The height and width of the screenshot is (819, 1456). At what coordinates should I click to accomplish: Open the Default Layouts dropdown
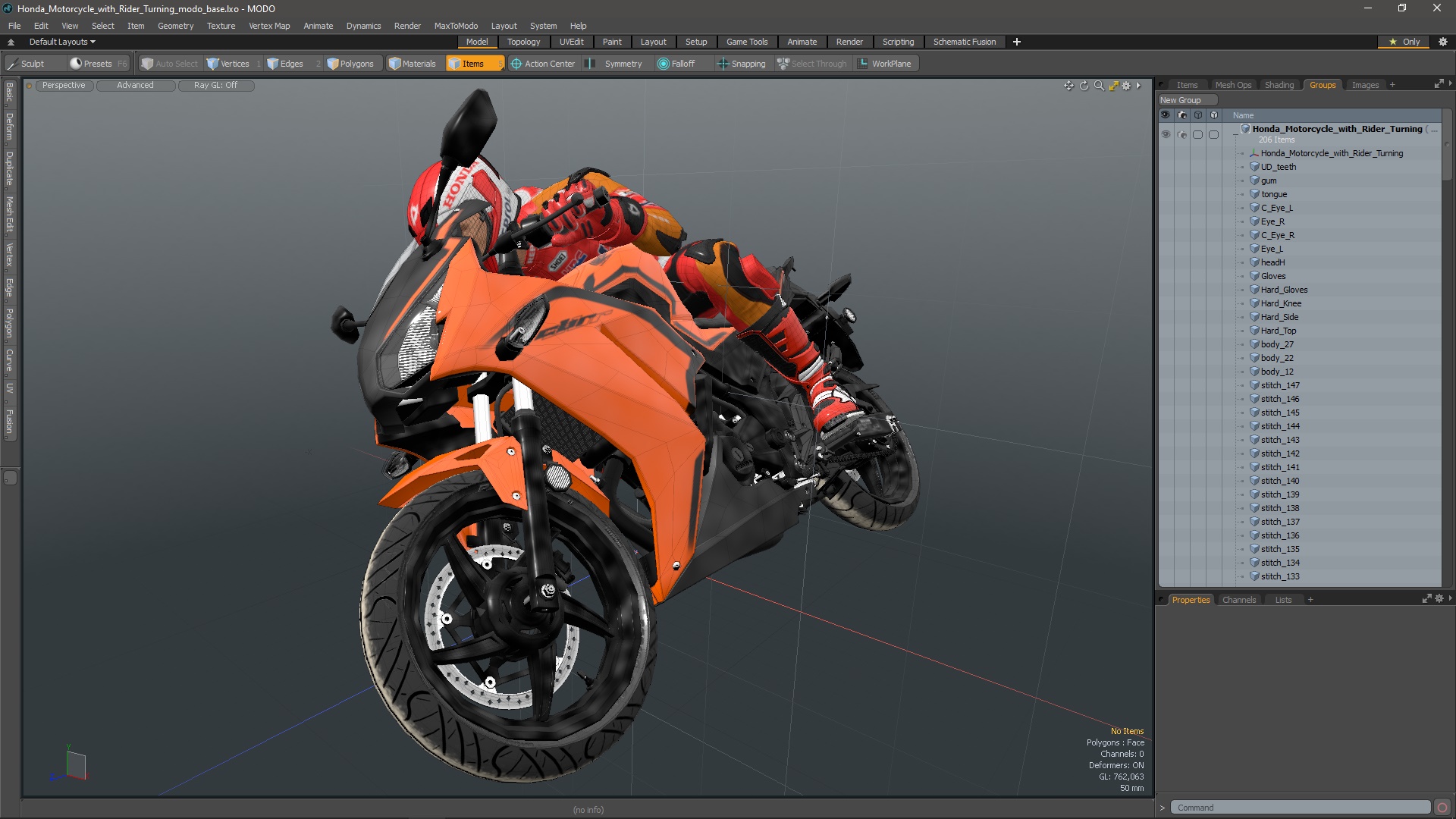[x=62, y=42]
